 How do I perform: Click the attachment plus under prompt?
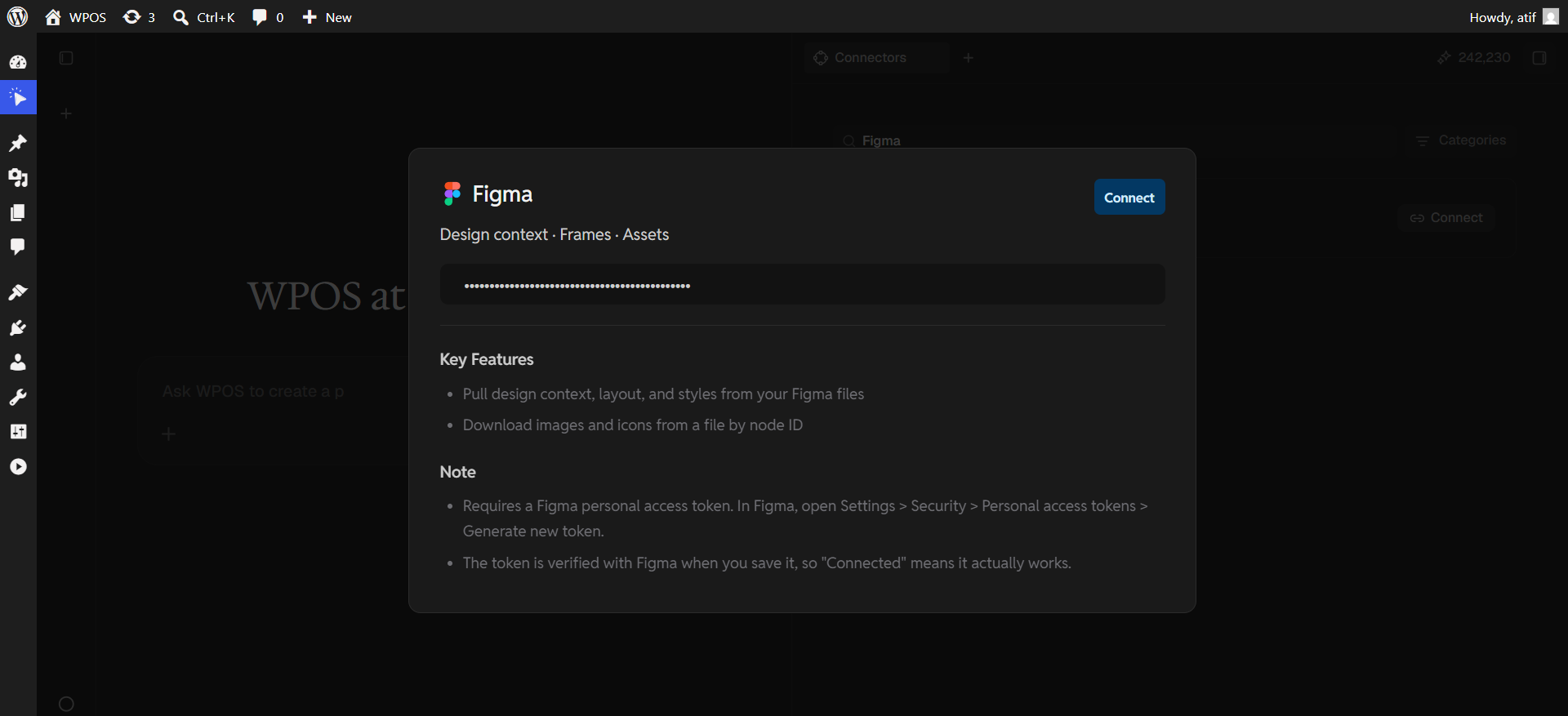pyautogui.click(x=169, y=434)
